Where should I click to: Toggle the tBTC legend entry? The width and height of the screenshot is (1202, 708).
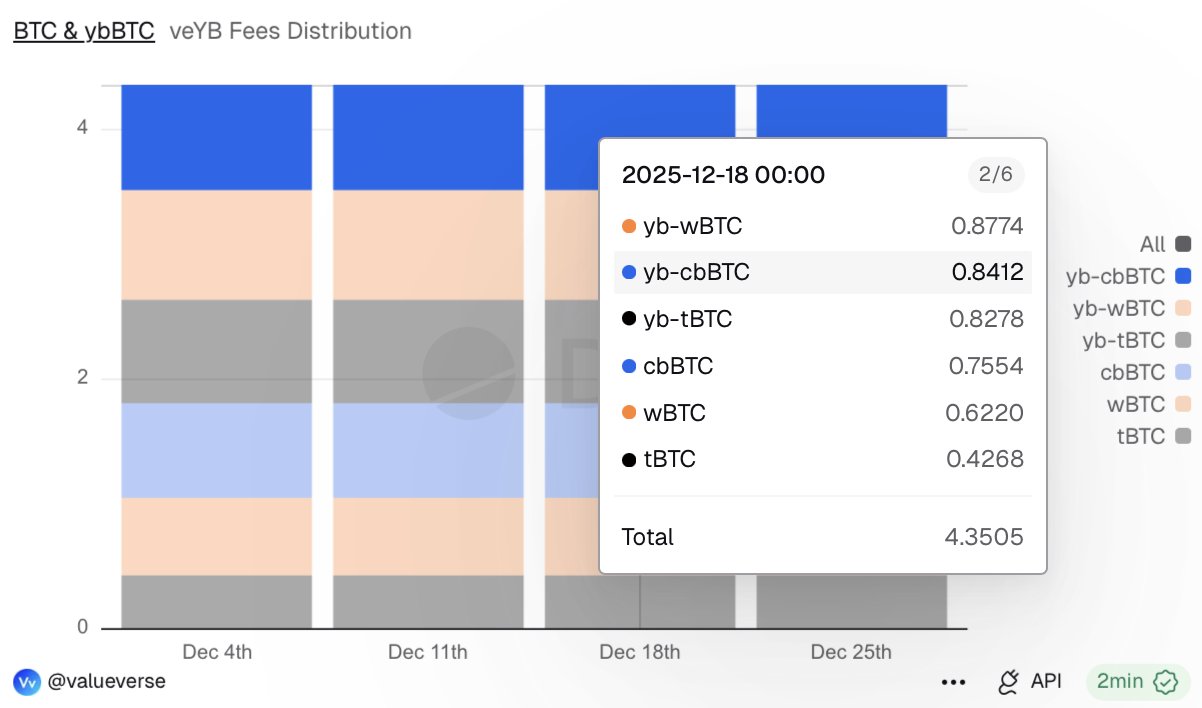pos(1184,436)
